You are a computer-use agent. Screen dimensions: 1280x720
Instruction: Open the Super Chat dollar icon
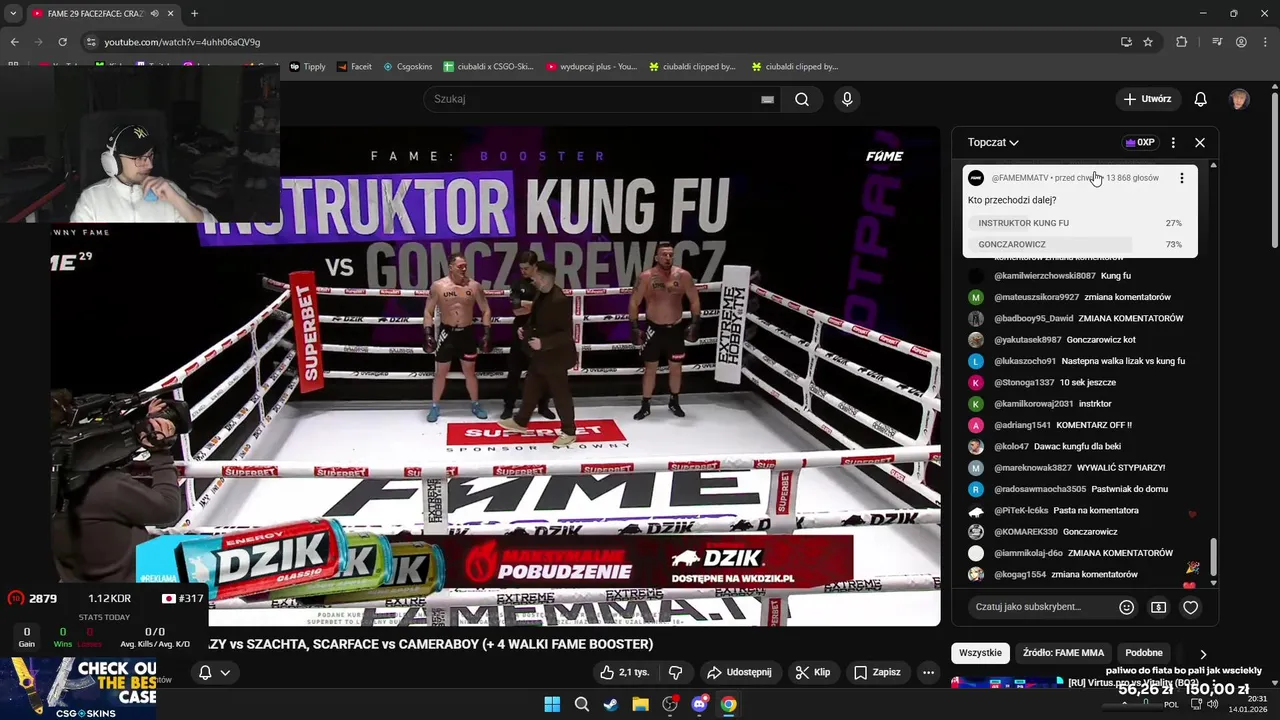[1158, 607]
